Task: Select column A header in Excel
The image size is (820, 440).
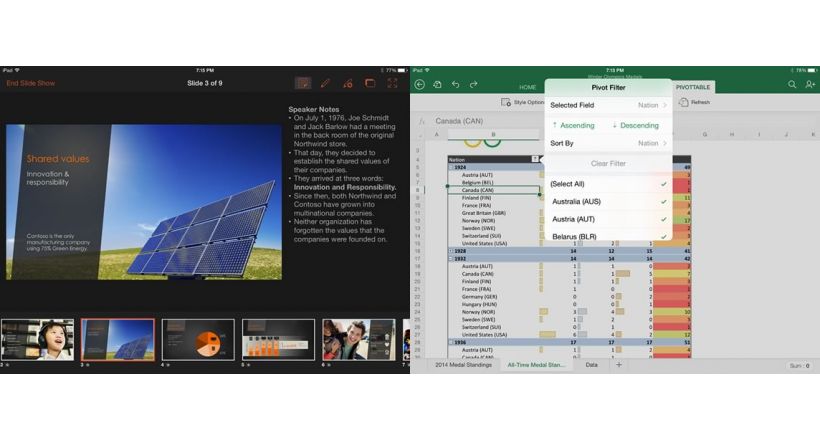Action: [437, 134]
